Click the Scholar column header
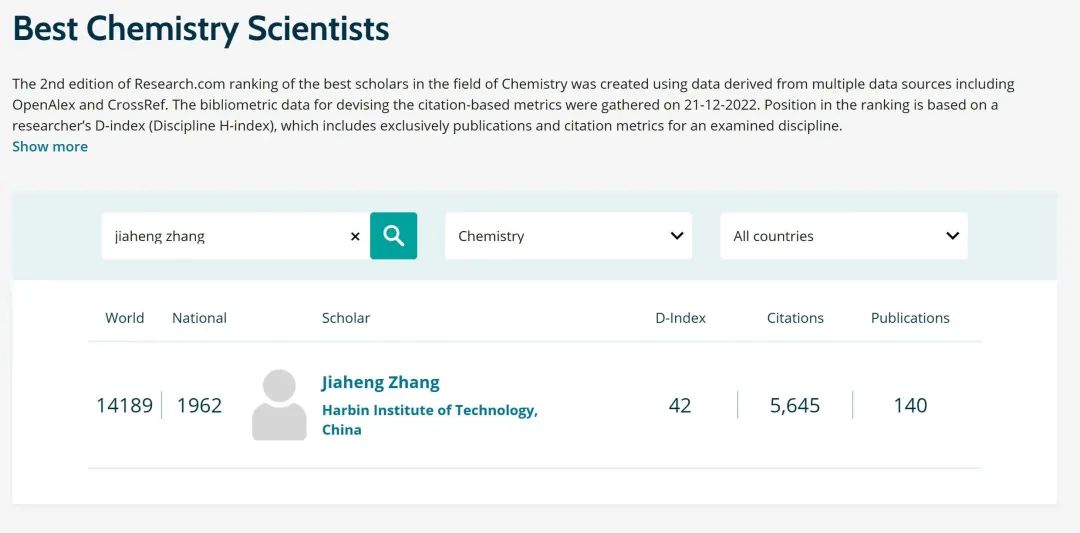1080x533 pixels. coord(346,317)
